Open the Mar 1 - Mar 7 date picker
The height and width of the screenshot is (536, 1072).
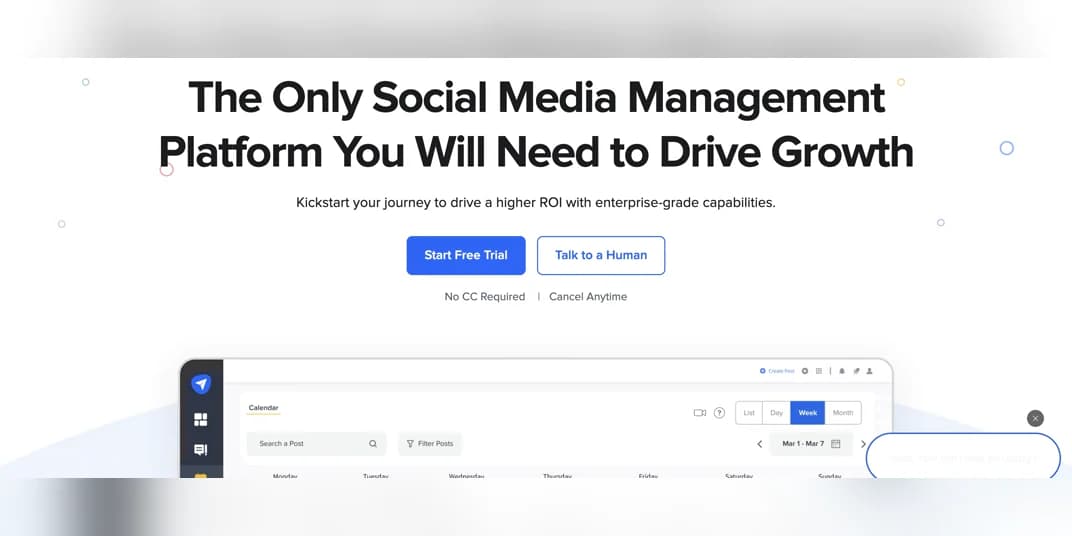pos(812,444)
